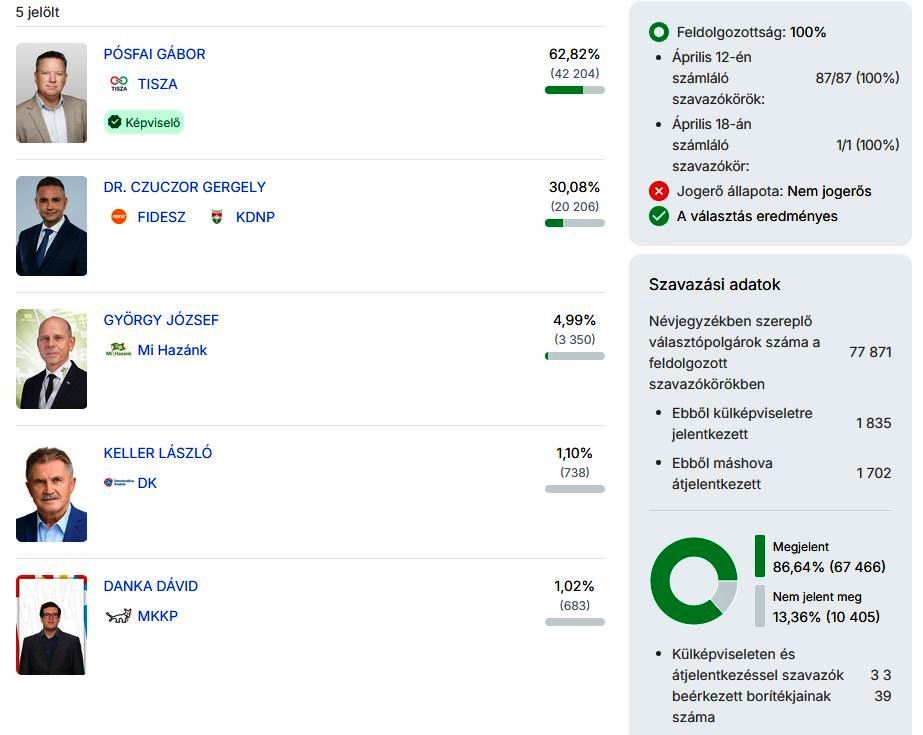Click the TISZA party logo icon

tap(119, 84)
